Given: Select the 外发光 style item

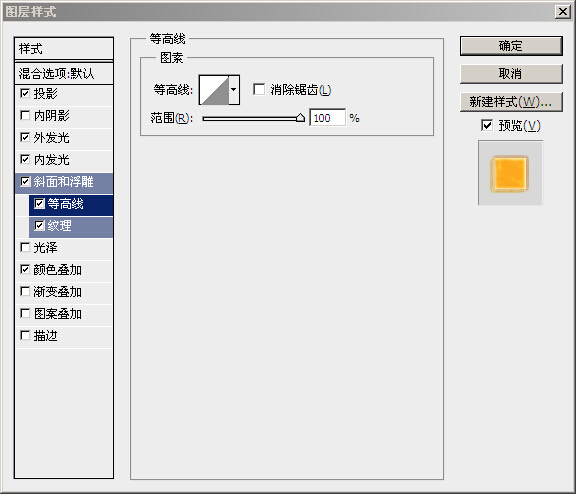Looking at the screenshot, I should click(65, 138).
